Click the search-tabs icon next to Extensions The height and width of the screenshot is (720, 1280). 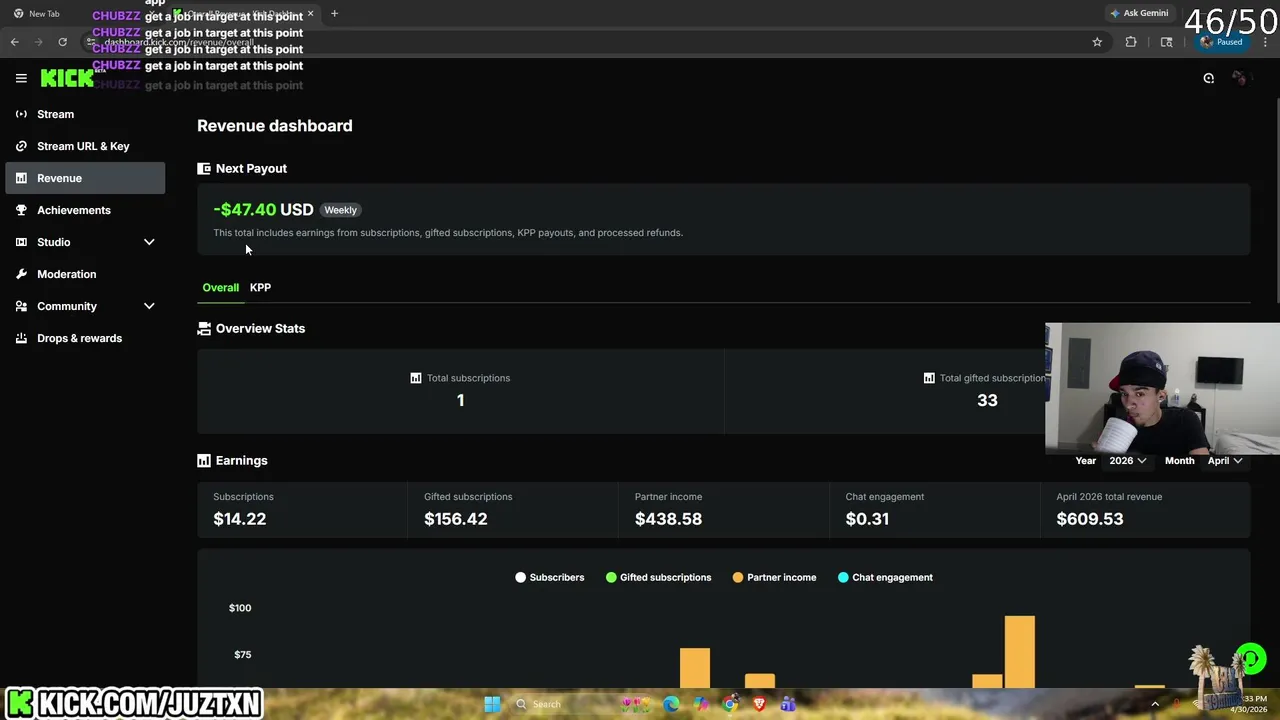pos(1166,42)
